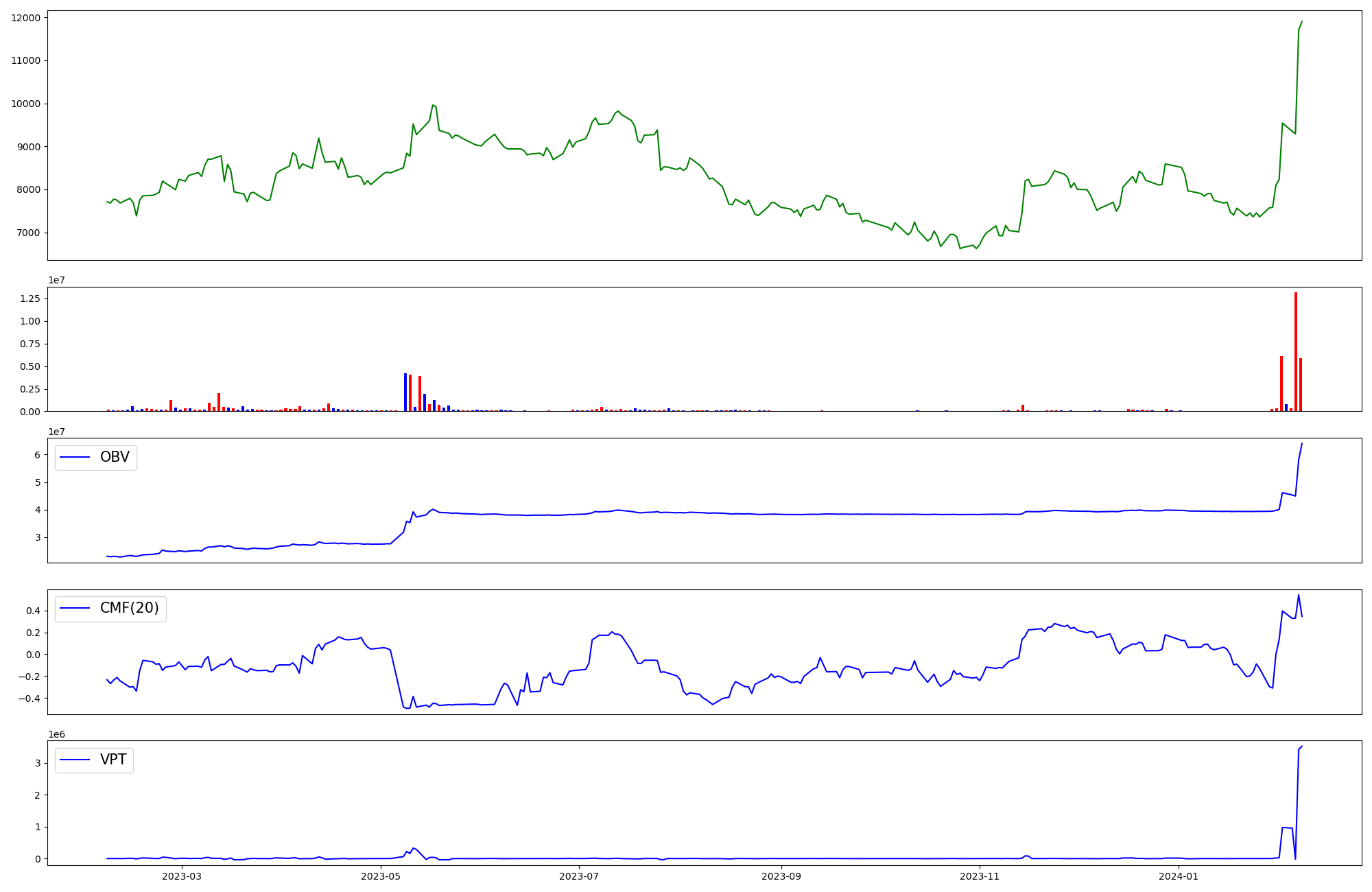Click the 0.50 volume axis label

click(x=31, y=366)
